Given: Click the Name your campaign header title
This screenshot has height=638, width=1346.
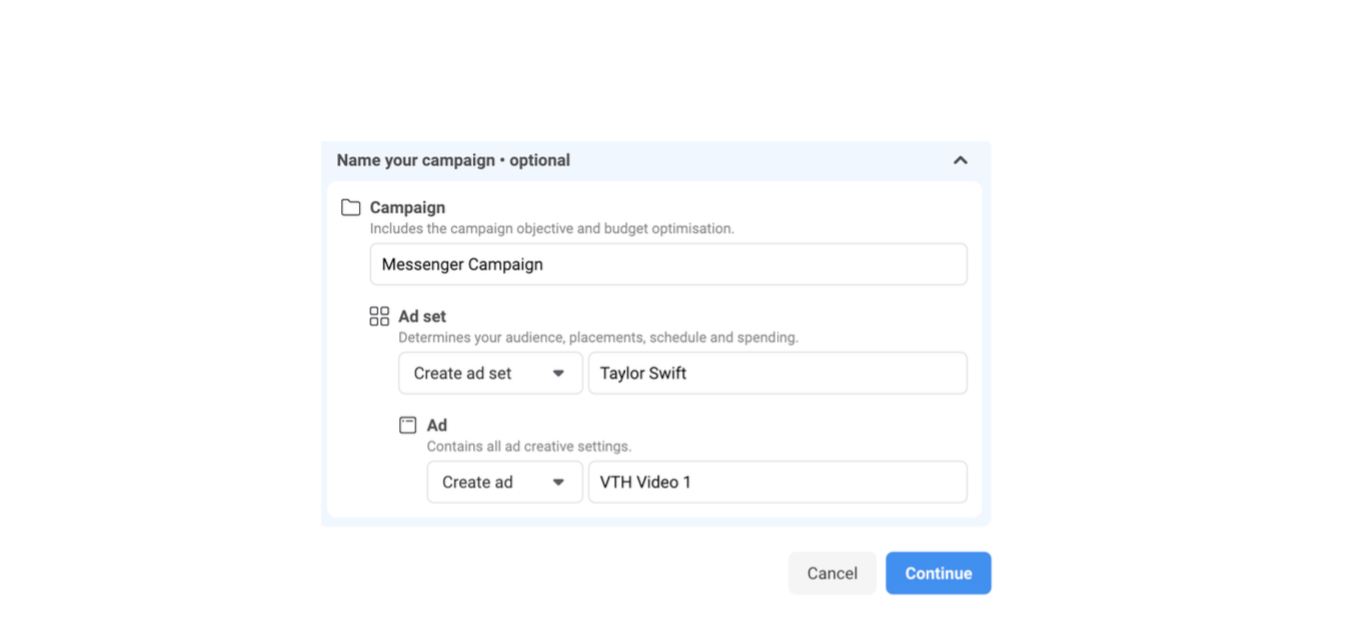Looking at the screenshot, I should [x=453, y=160].
